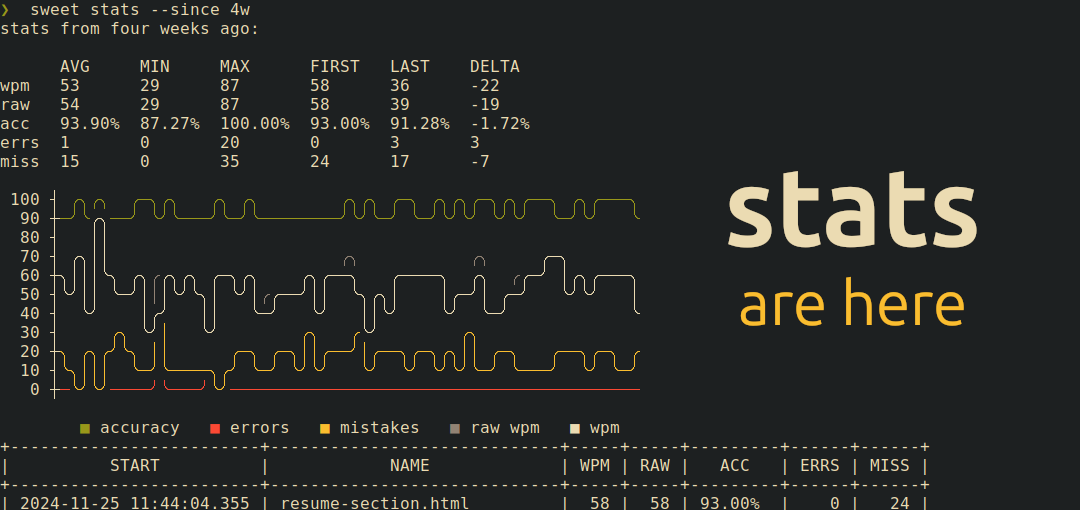Select the AVG column header in summary
This screenshot has width=1080, height=510.
75,67
